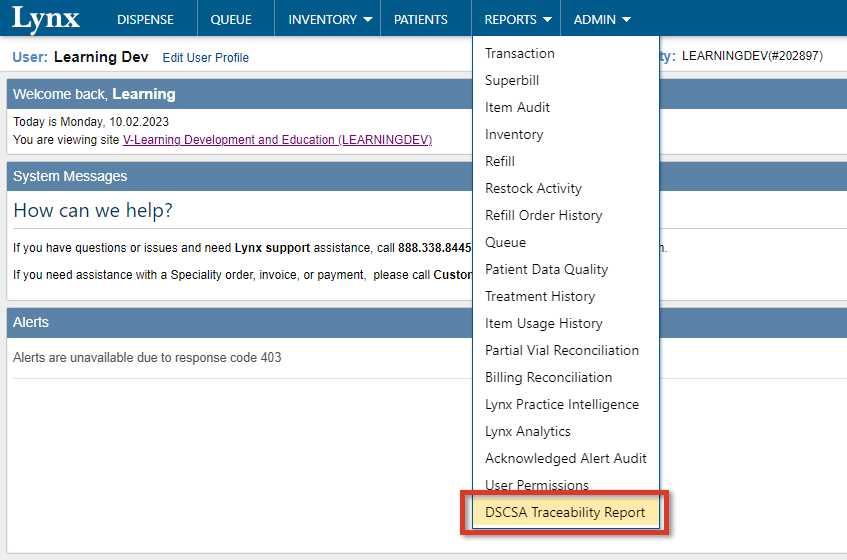Open V-Learning Development and Education site link
The image size is (847, 560).
pyautogui.click(x=277, y=140)
